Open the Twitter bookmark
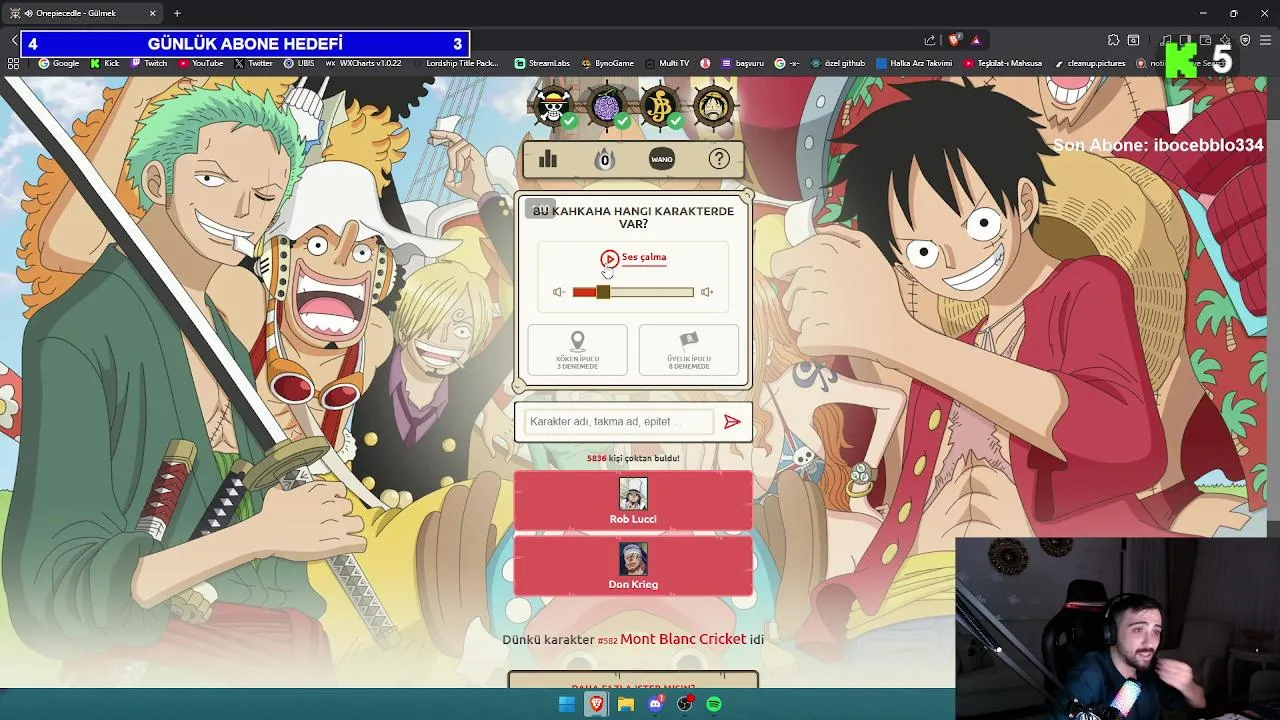 (254, 63)
